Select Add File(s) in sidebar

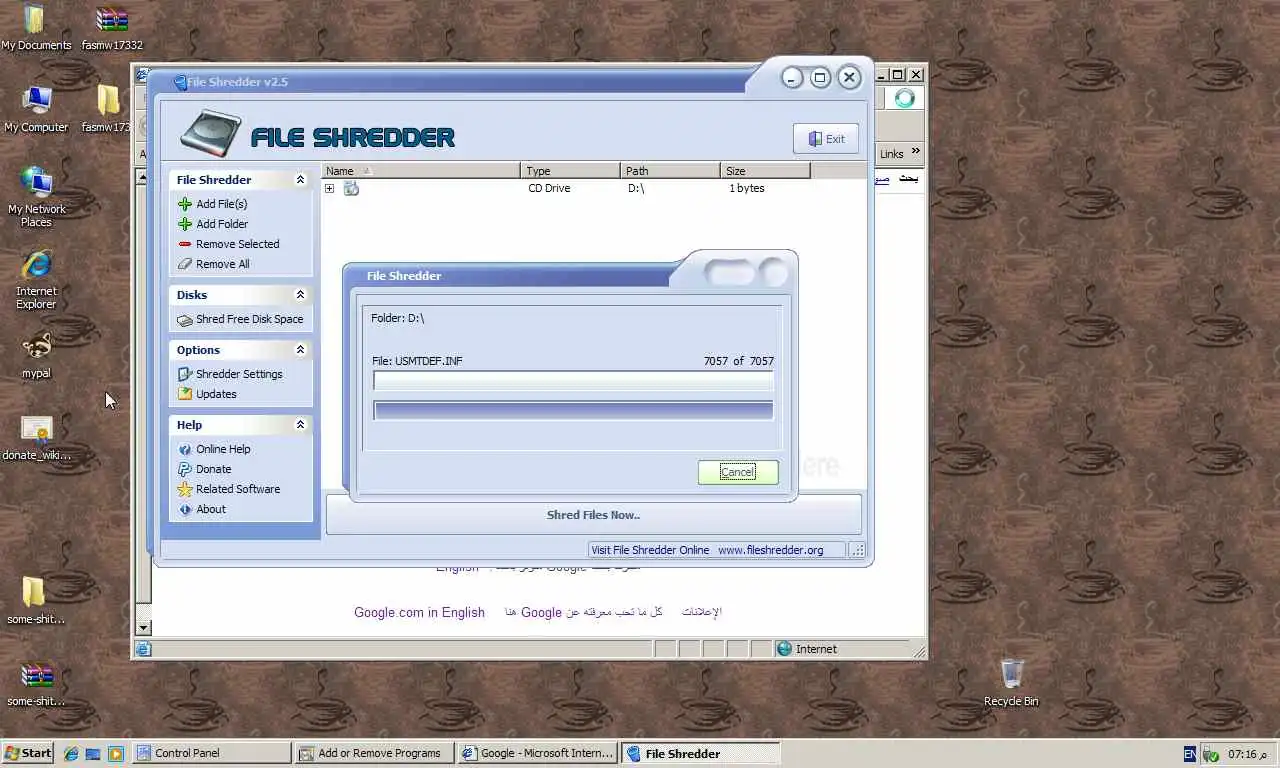(x=221, y=204)
